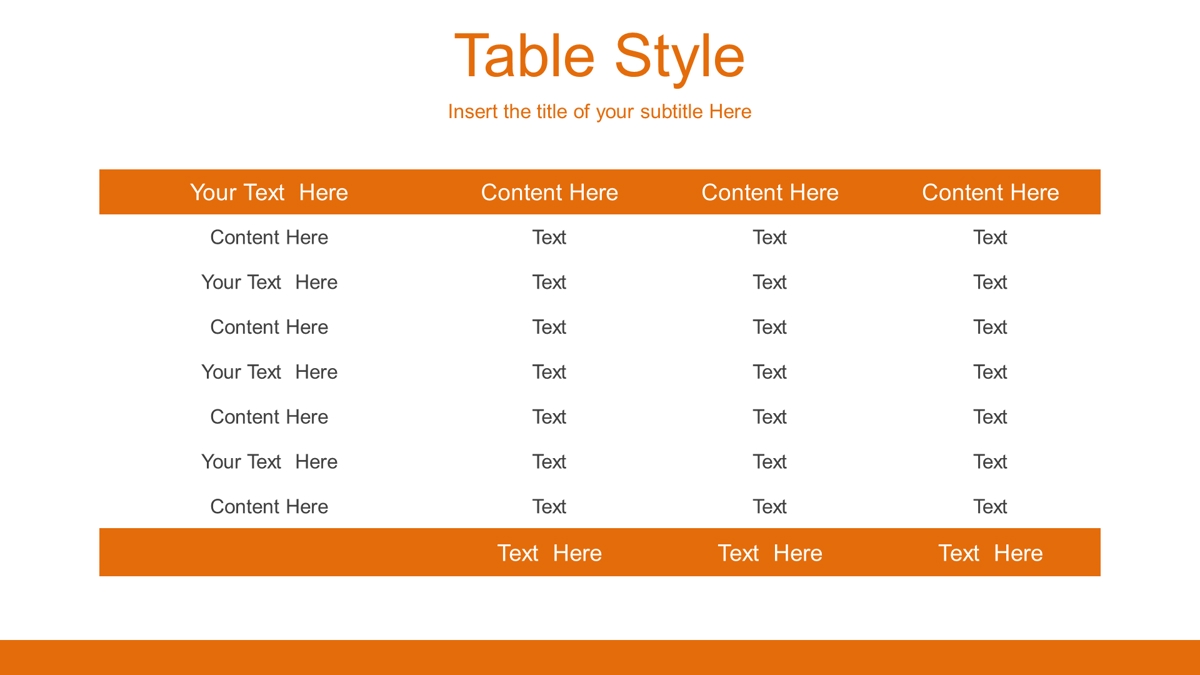
Task: Click the Your Text Here header cell
Action: (269, 192)
